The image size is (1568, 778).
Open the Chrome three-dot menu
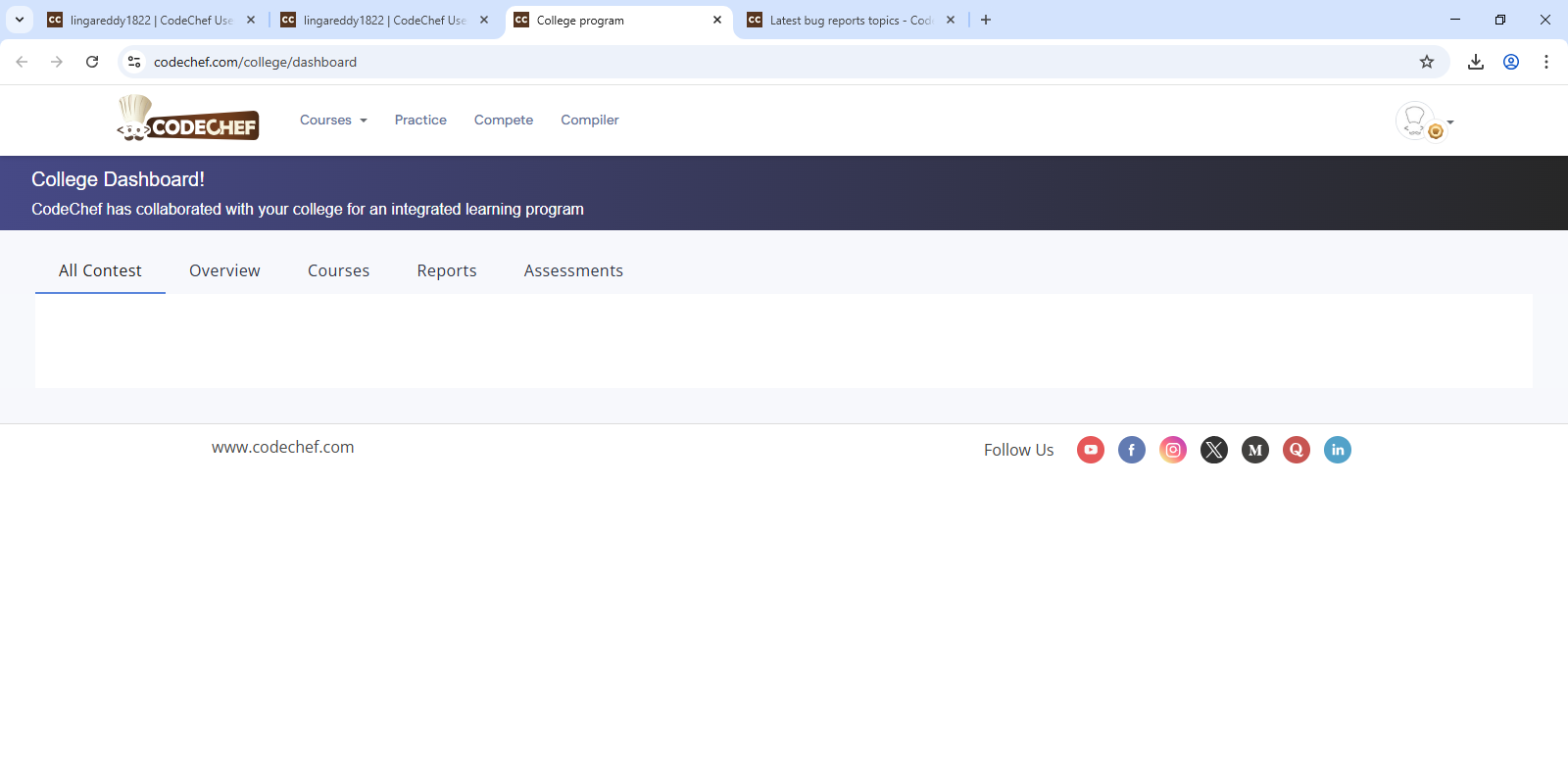(1546, 62)
